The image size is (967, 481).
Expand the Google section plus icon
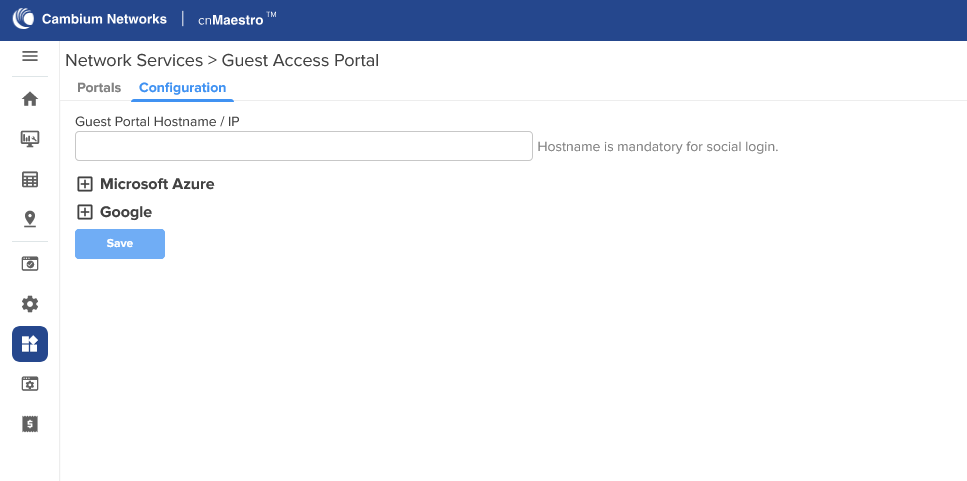84,212
